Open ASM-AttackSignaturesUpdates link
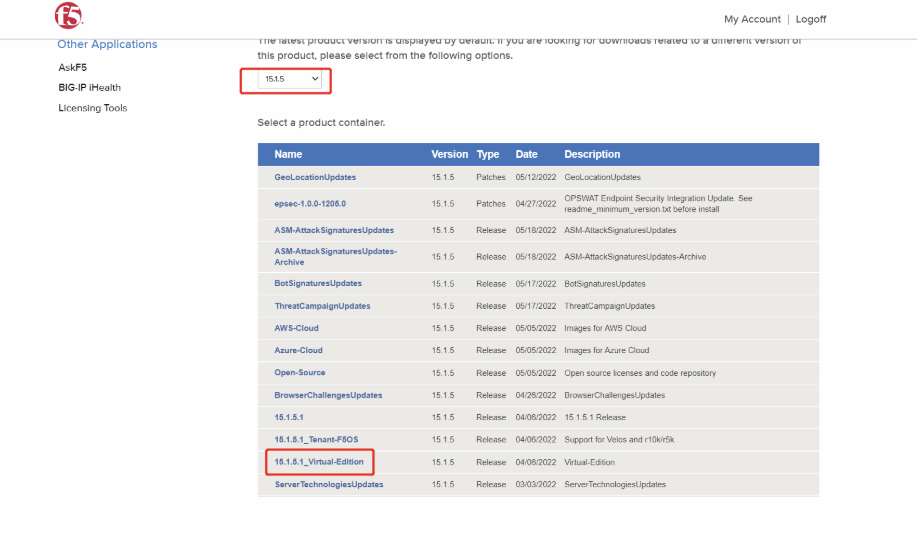This screenshot has height=534, width=917. 334,230
